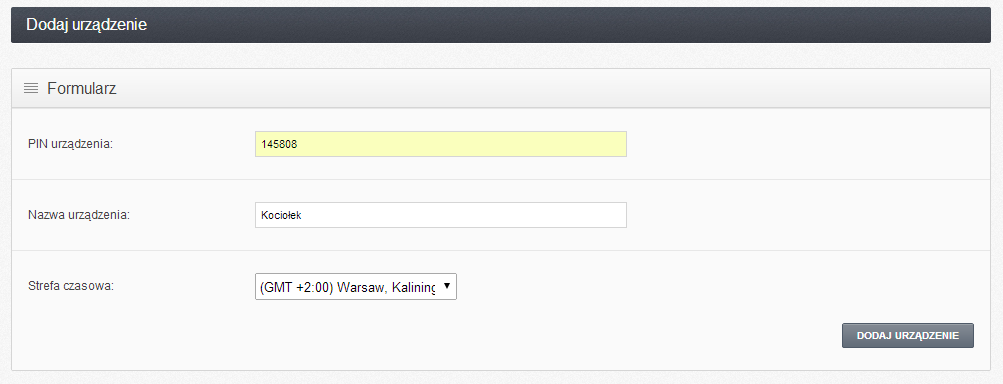Viewport: 1003px width, 384px height.
Task: Focus the Nazwa urządzenia input field
Action: coord(441,215)
